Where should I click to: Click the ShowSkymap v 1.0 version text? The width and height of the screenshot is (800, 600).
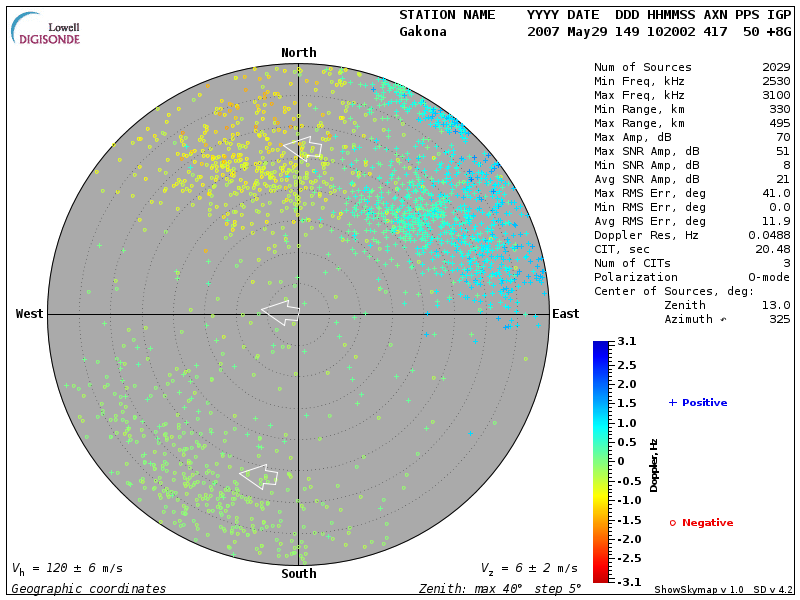[700, 589]
